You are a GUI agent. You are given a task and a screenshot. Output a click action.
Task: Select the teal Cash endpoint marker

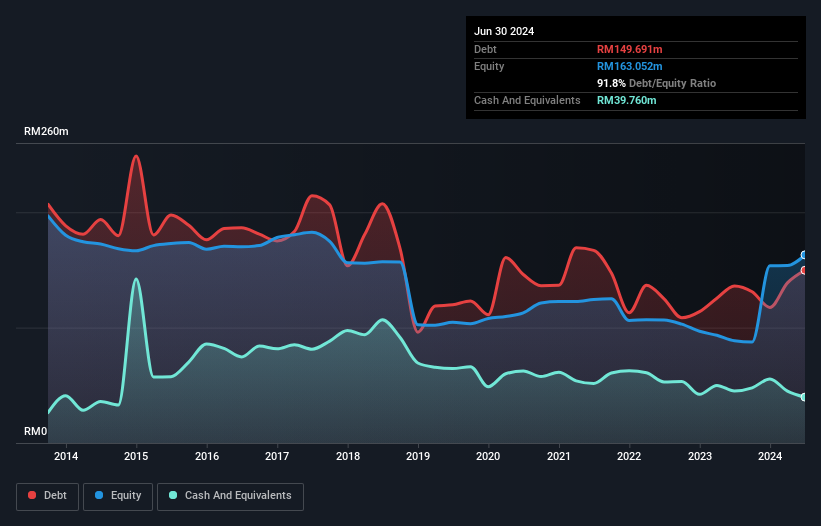804,397
